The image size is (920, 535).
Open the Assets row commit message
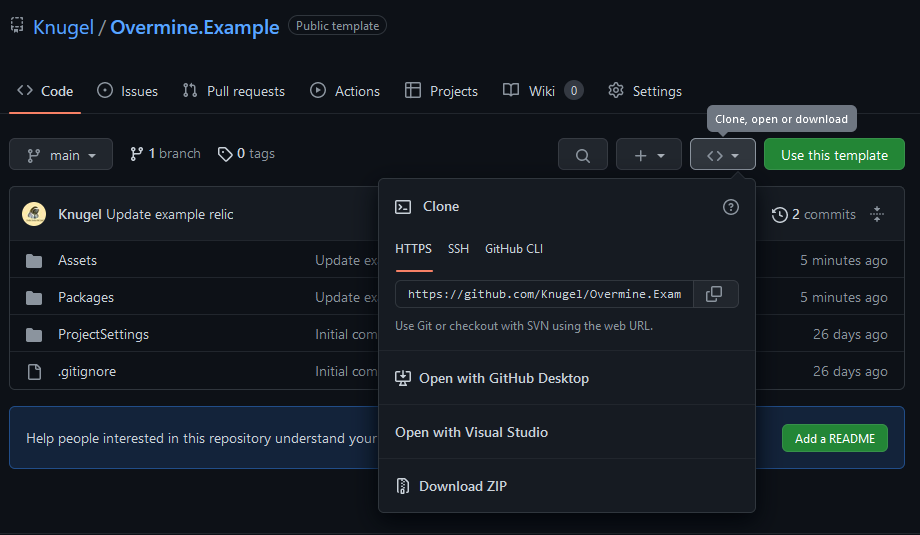click(346, 260)
